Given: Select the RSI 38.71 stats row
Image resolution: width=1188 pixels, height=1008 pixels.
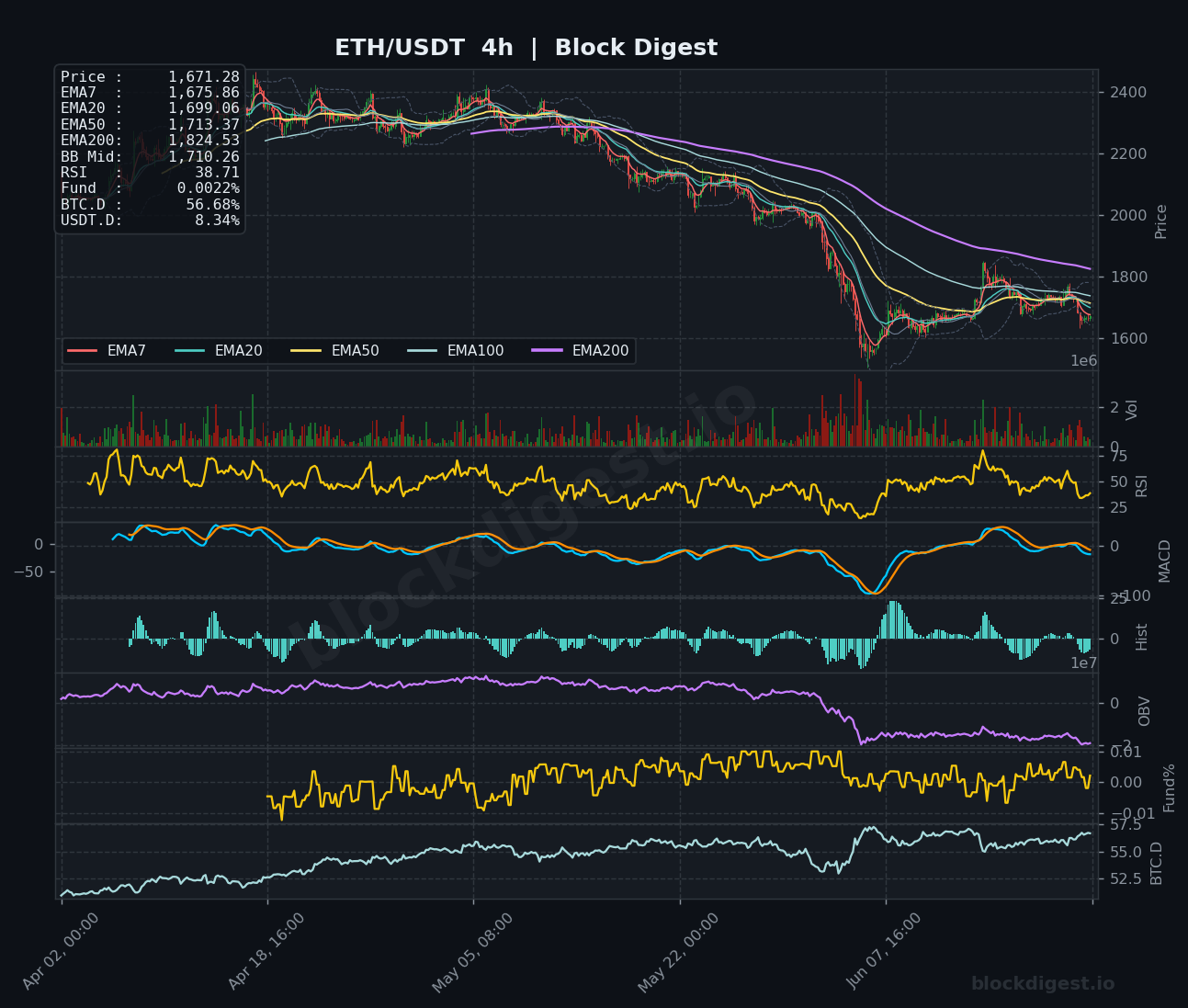Looking at the screenshot, I should [x=150, y=172].
